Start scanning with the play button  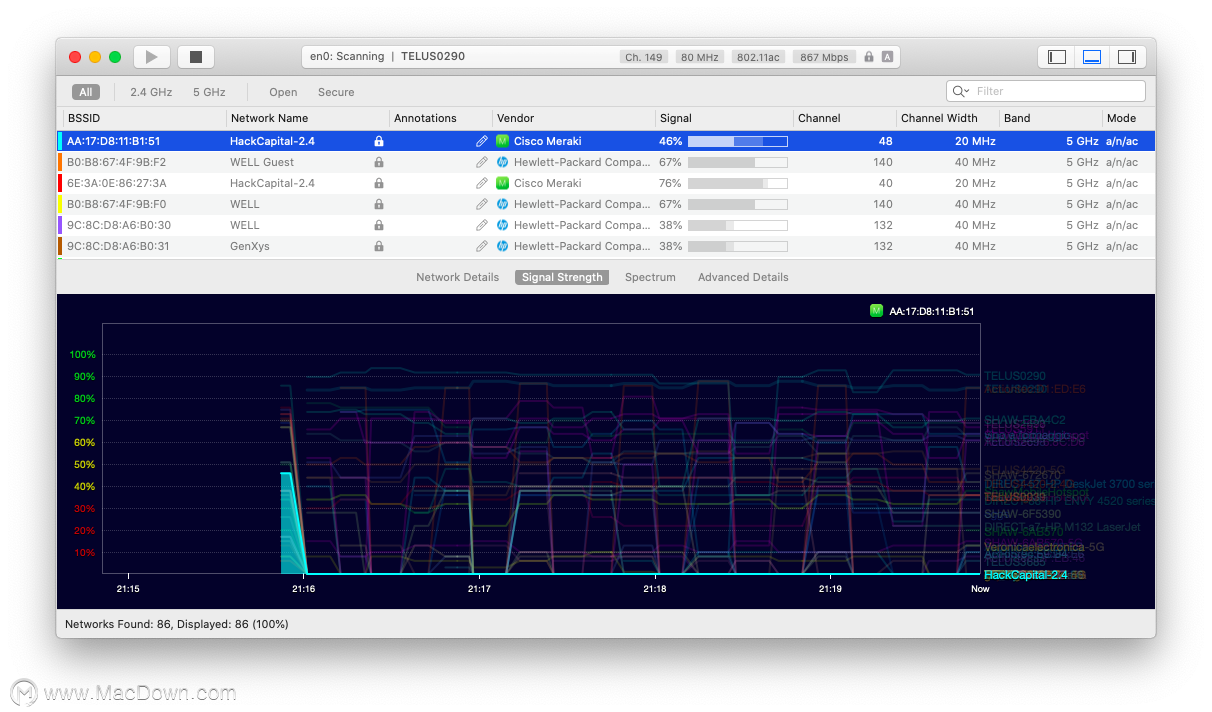pos(153,57)
